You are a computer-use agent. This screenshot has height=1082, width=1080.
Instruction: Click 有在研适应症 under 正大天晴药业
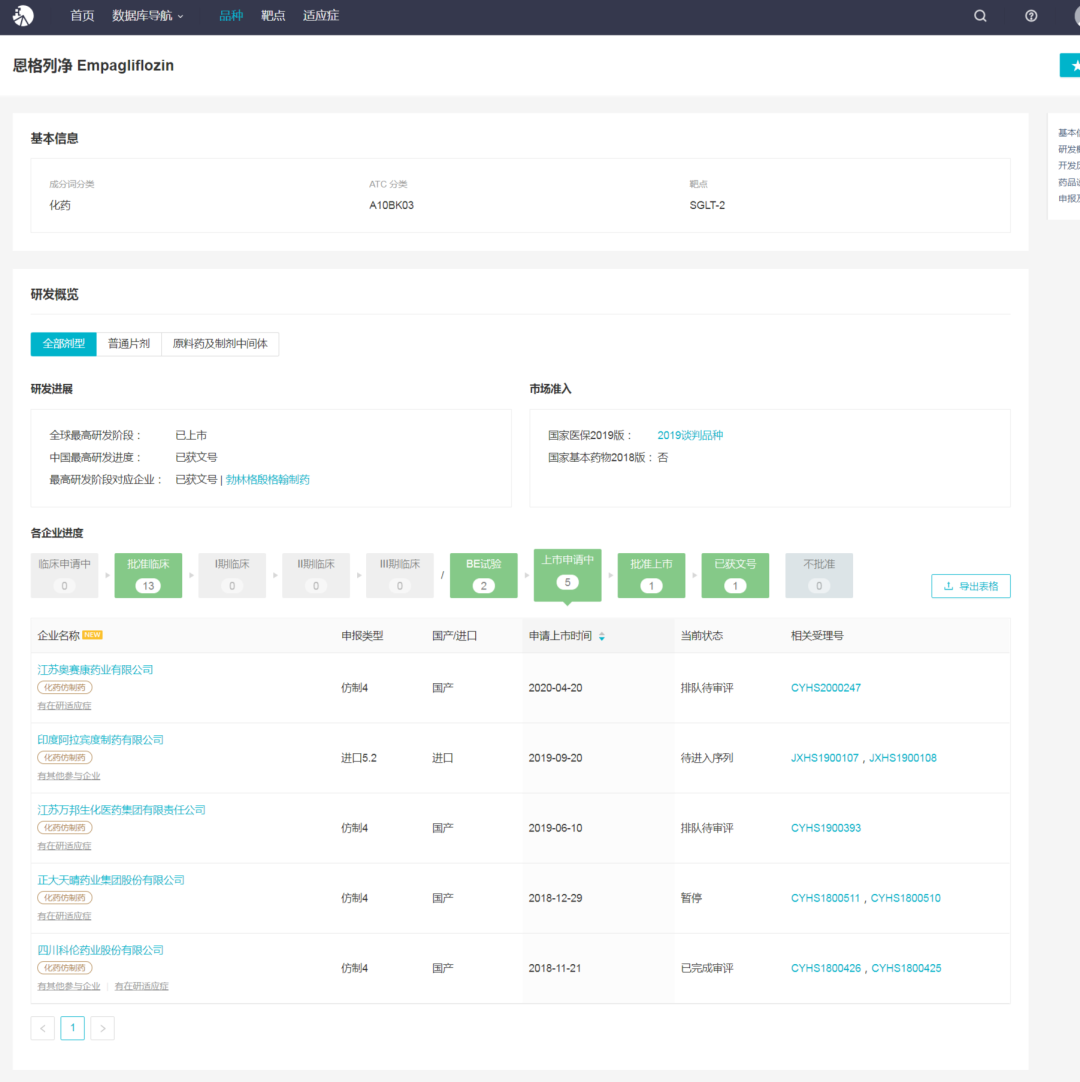coord(64,916)
